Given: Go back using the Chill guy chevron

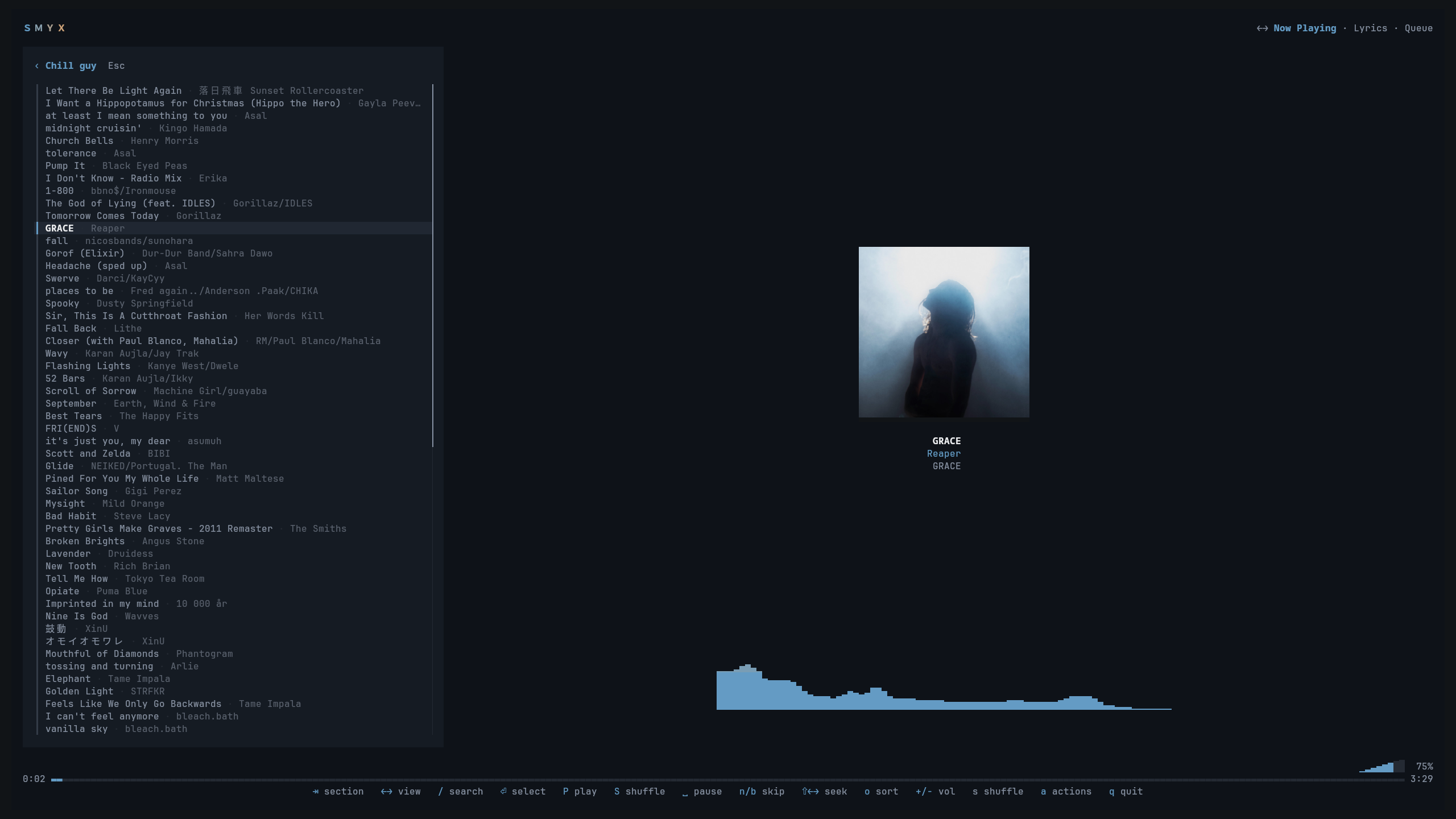Looking at the screenshot, I should click(x=37, y=66).
